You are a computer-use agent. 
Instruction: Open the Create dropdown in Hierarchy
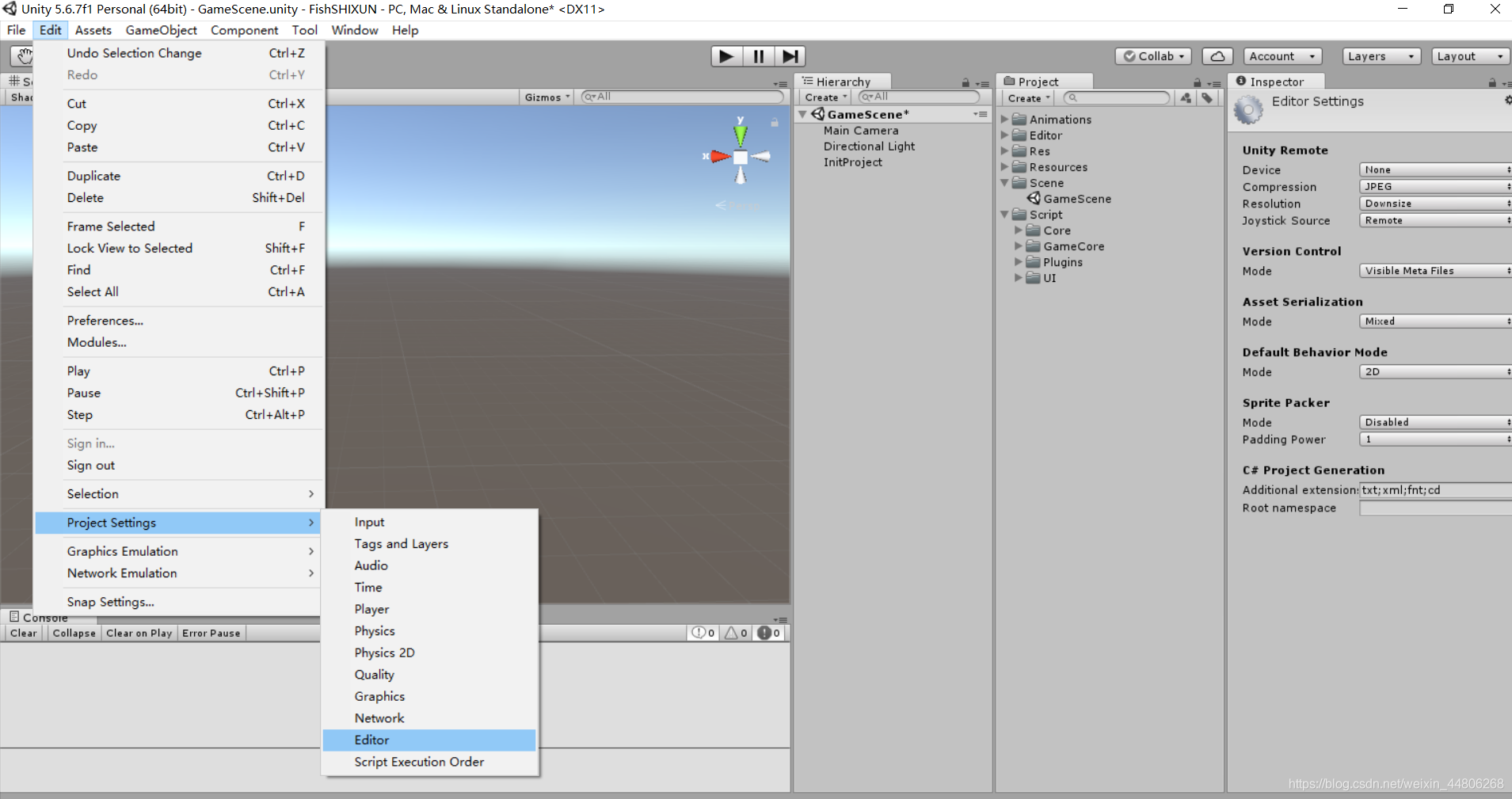(x=825, y=97)
